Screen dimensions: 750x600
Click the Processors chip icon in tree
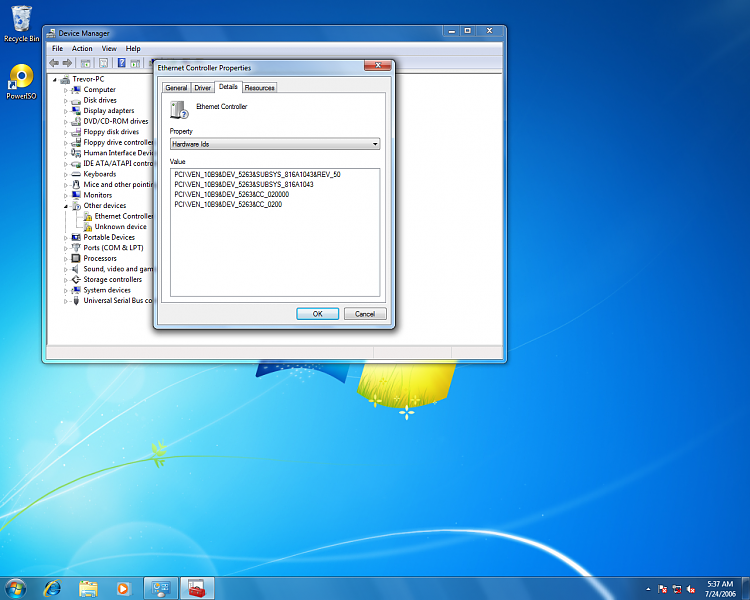(76, 258)
